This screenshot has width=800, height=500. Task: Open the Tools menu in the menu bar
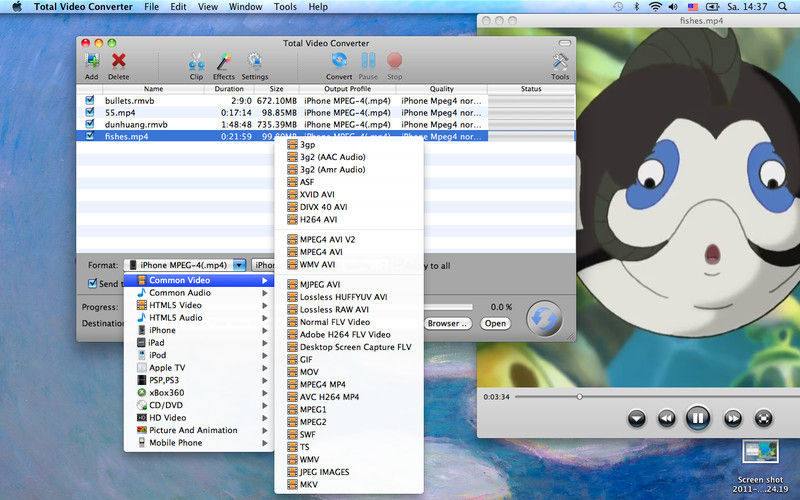click(x=285, y=7)
